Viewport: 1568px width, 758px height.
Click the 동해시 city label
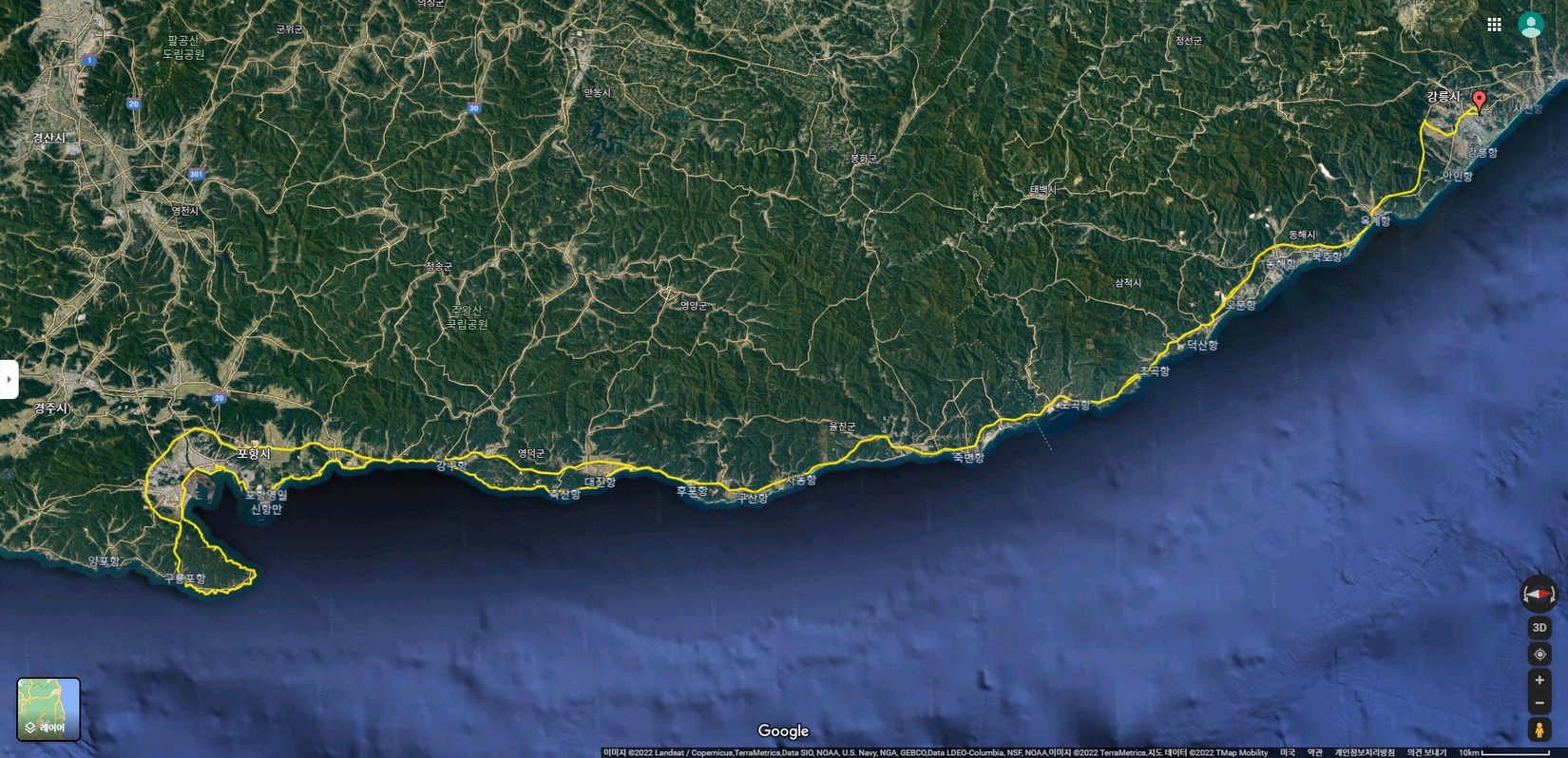point(1302,235)
